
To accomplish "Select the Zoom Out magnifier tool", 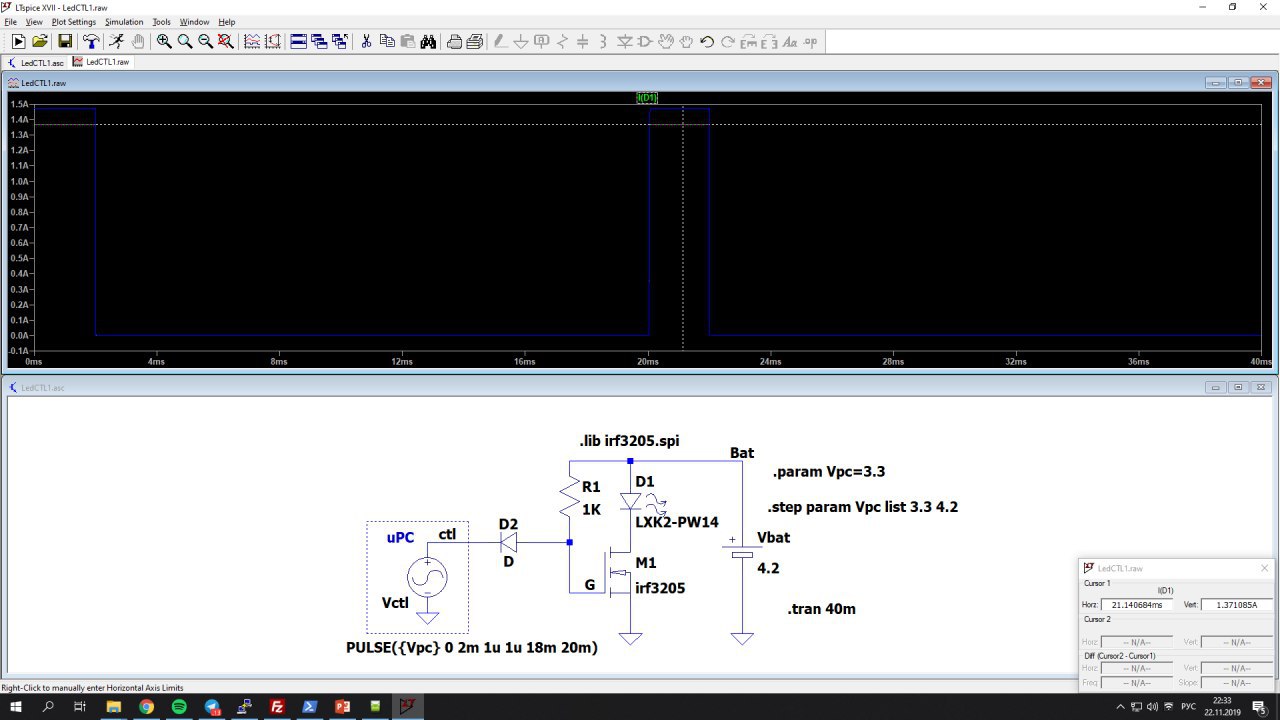I will point(205,41).
